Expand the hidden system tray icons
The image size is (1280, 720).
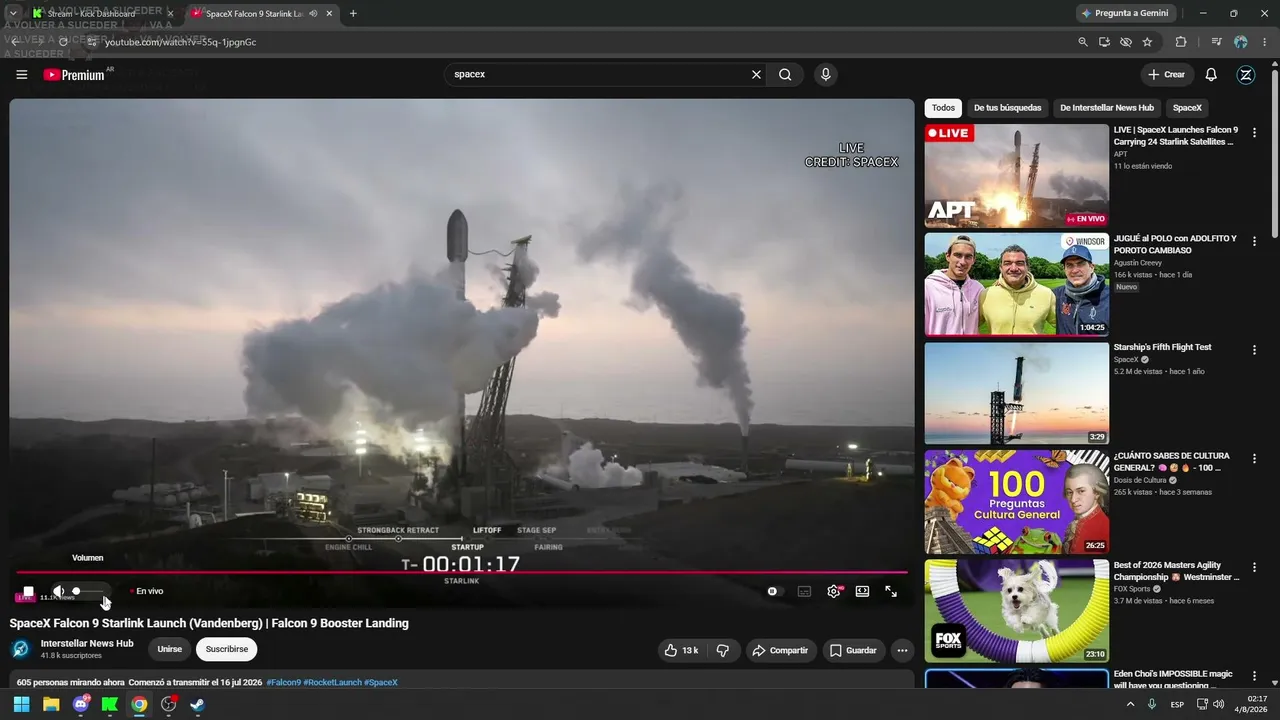1131,704
